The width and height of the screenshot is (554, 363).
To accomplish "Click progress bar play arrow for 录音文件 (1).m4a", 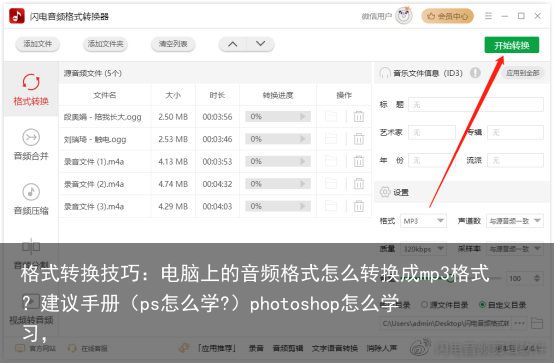I will coord(303,162).
